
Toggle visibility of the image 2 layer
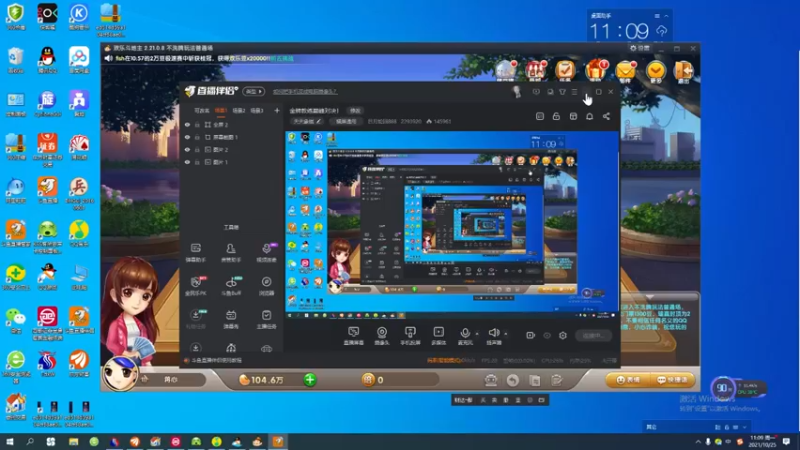point(187,149)
